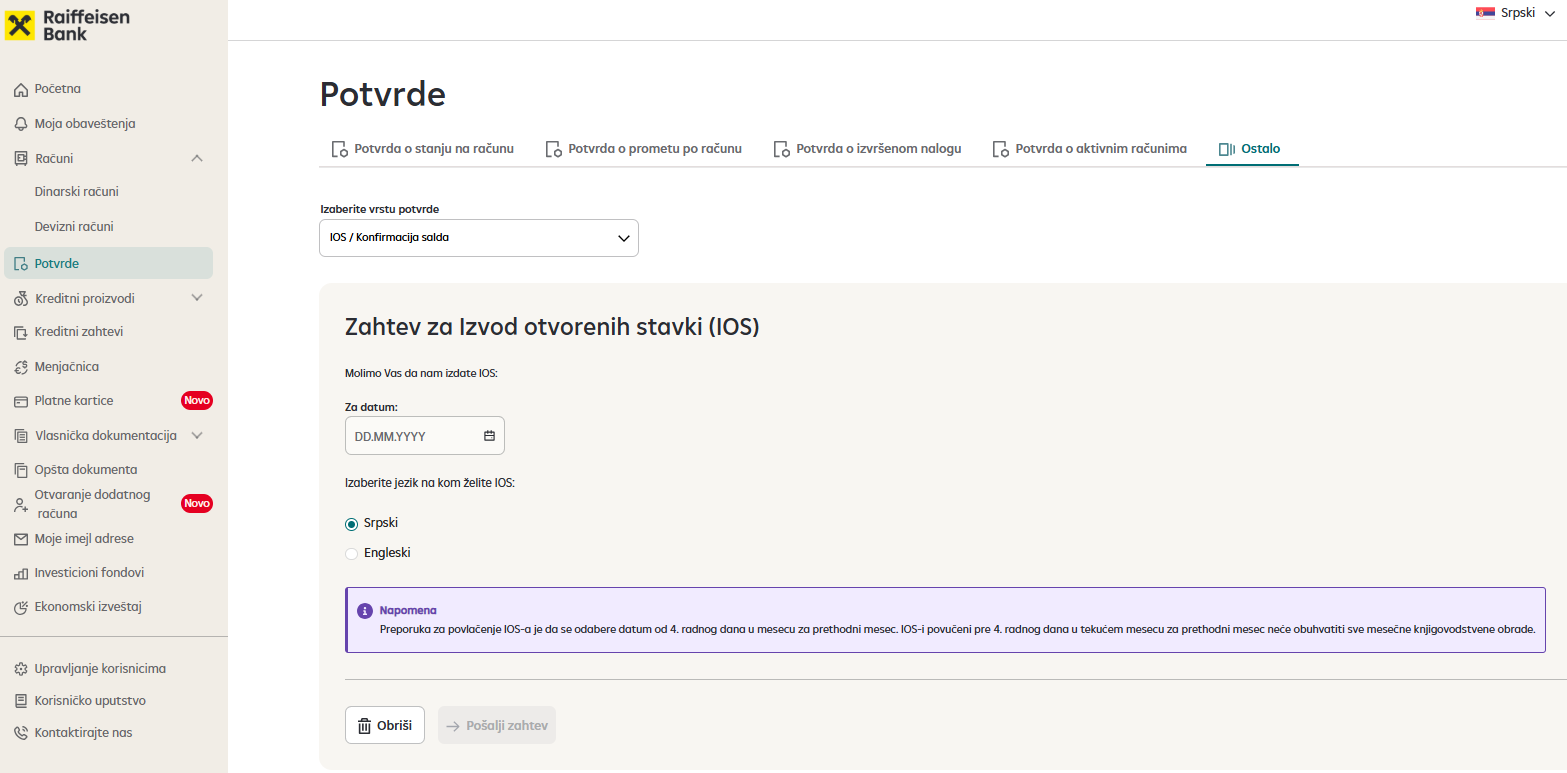
Task: Open the IOS / Konfirmacija salda dropdown
Action: (x=479, y=238)
